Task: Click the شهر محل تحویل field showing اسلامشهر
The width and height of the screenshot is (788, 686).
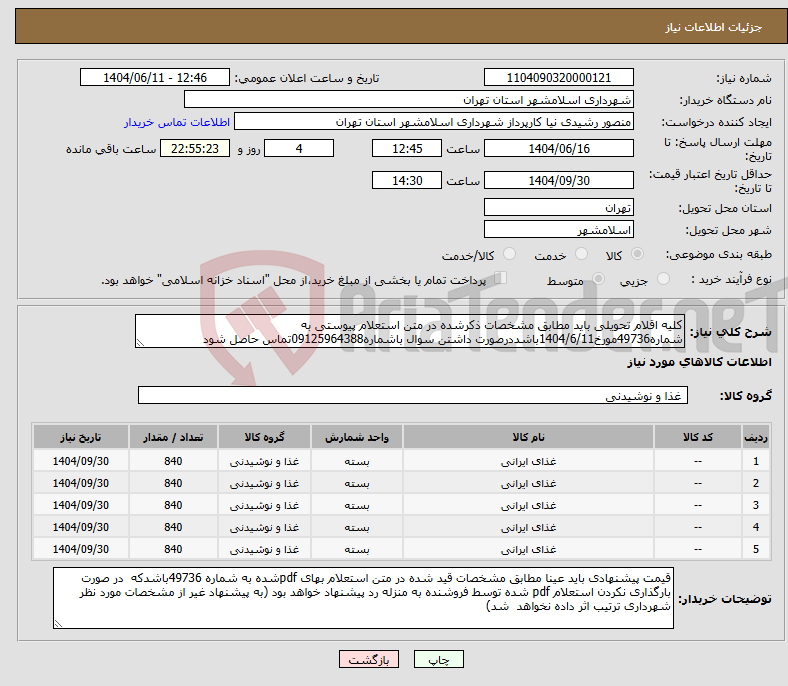Action: (558, 230)
